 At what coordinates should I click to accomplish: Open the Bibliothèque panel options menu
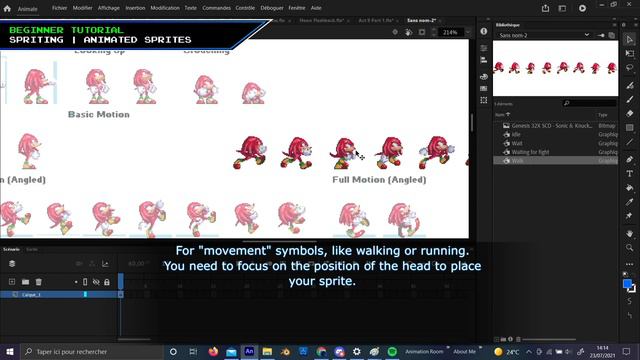[x=614, y=25]
